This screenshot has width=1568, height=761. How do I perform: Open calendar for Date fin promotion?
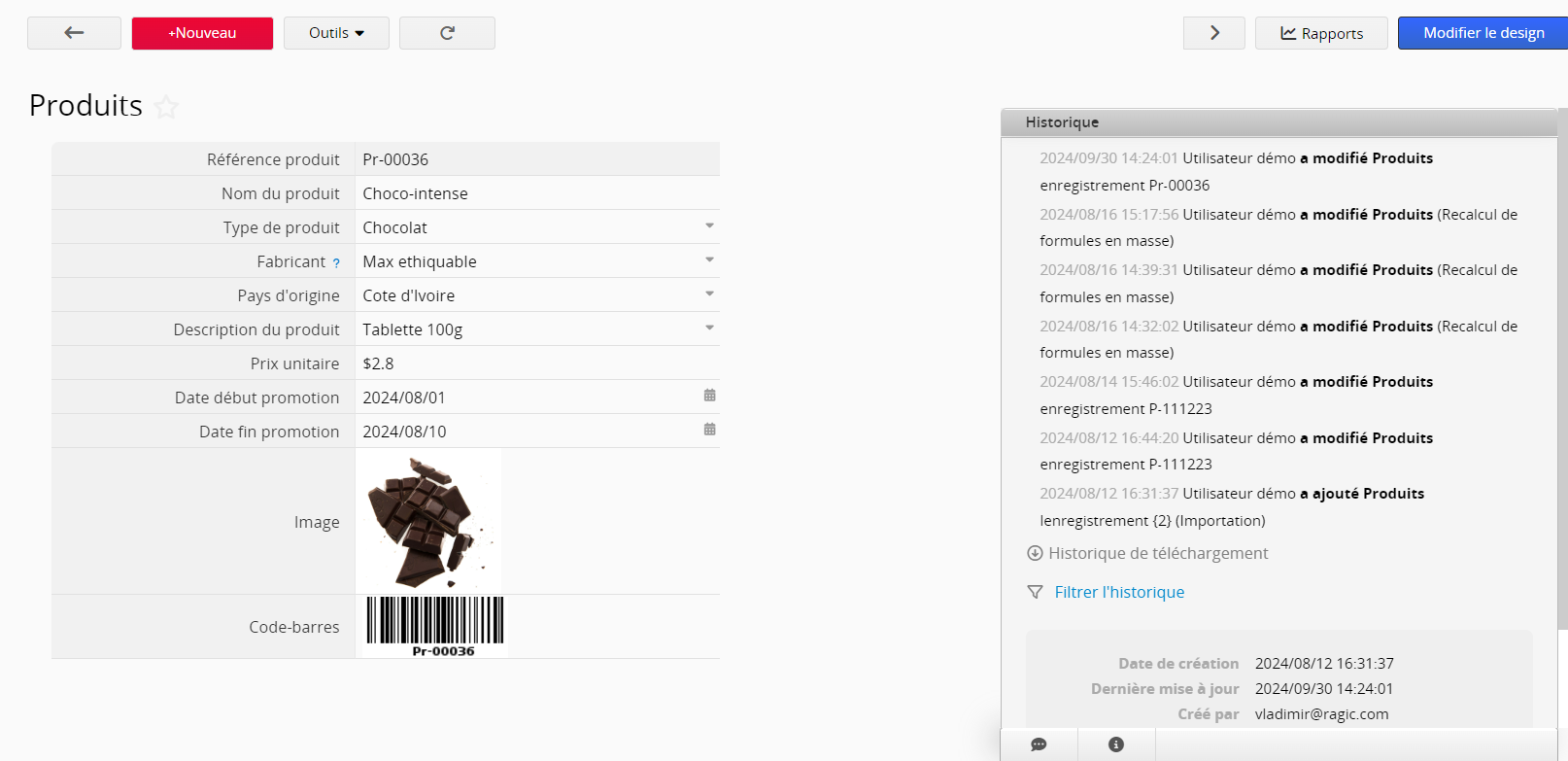(x=709, y=430)
